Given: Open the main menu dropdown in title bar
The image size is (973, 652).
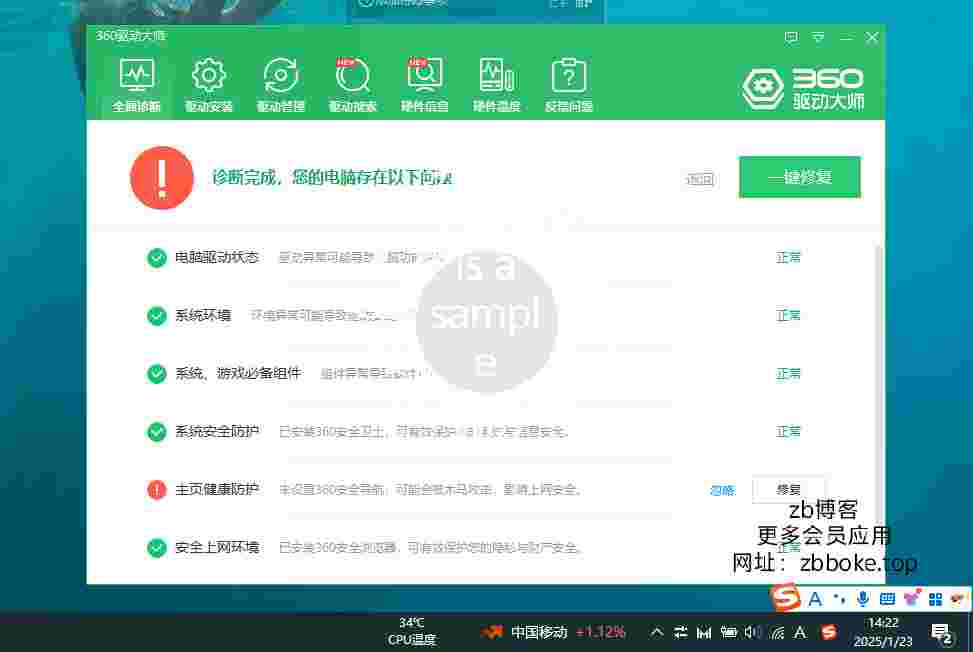Looking at the screenshot, I should click(x=818, y=37).
